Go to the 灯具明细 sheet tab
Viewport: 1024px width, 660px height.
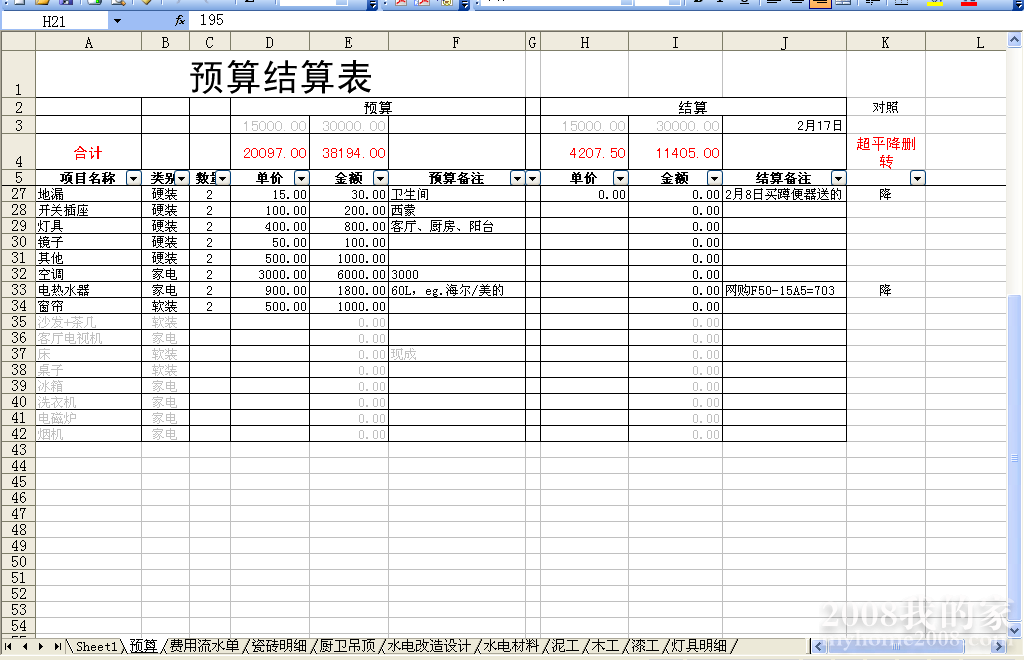(x=699, y=647)
